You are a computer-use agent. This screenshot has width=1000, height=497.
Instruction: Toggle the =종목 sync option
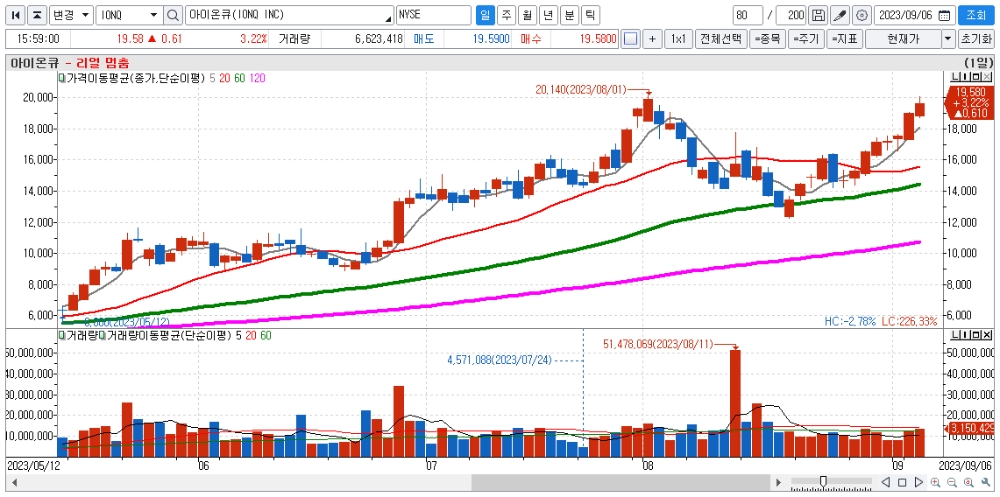click(767, 39)
